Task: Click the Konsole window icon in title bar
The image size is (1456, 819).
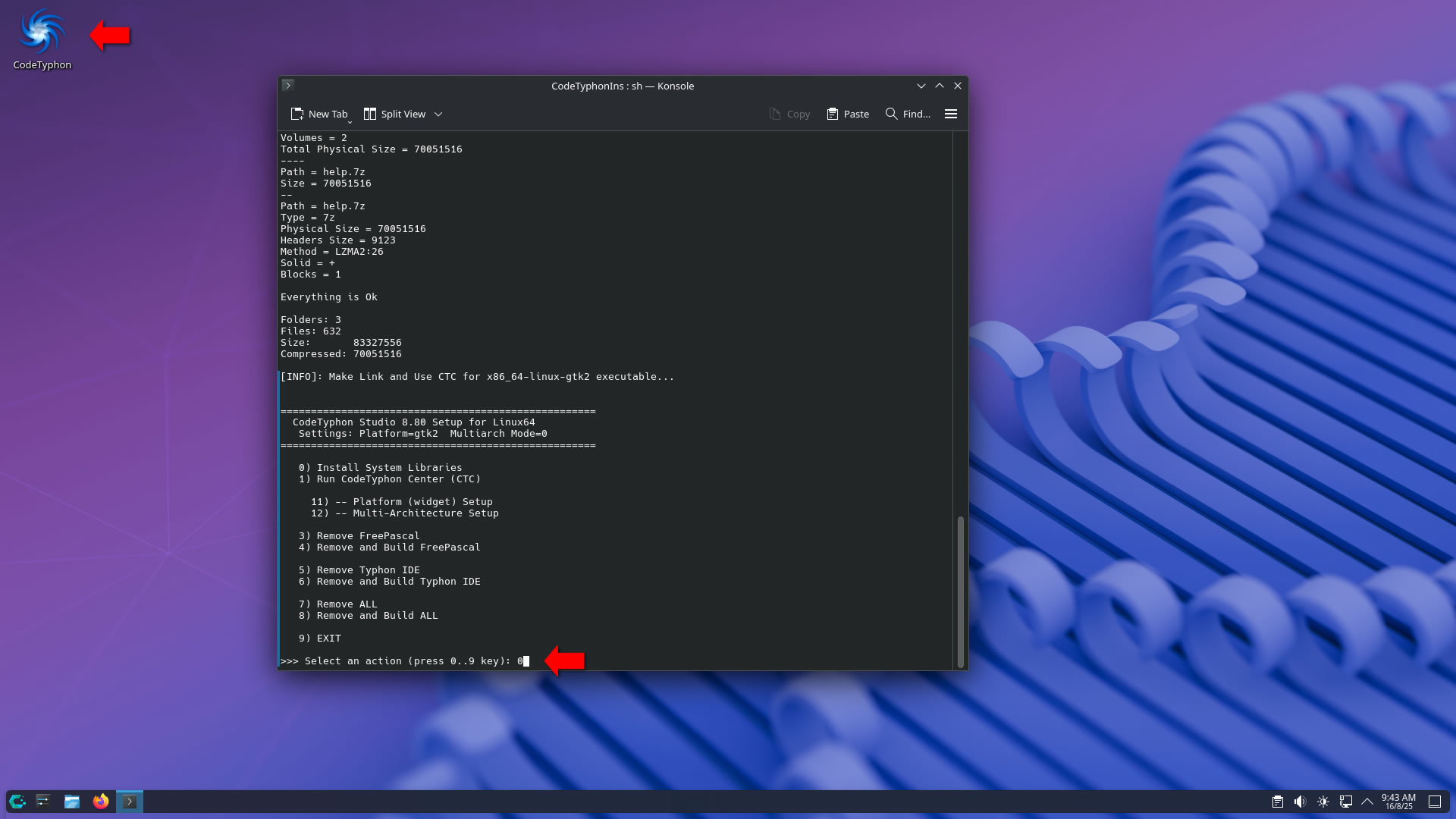Action: [x=288, y=86]
